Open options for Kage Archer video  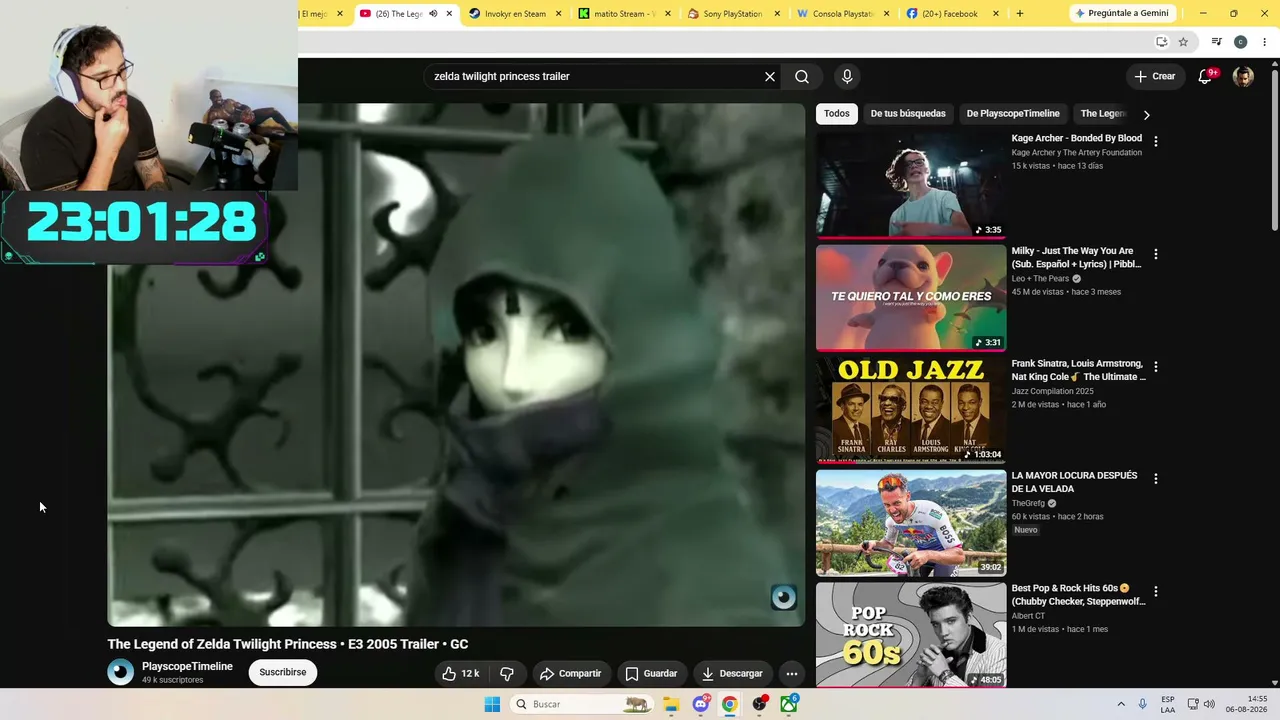coord(1156,142)
